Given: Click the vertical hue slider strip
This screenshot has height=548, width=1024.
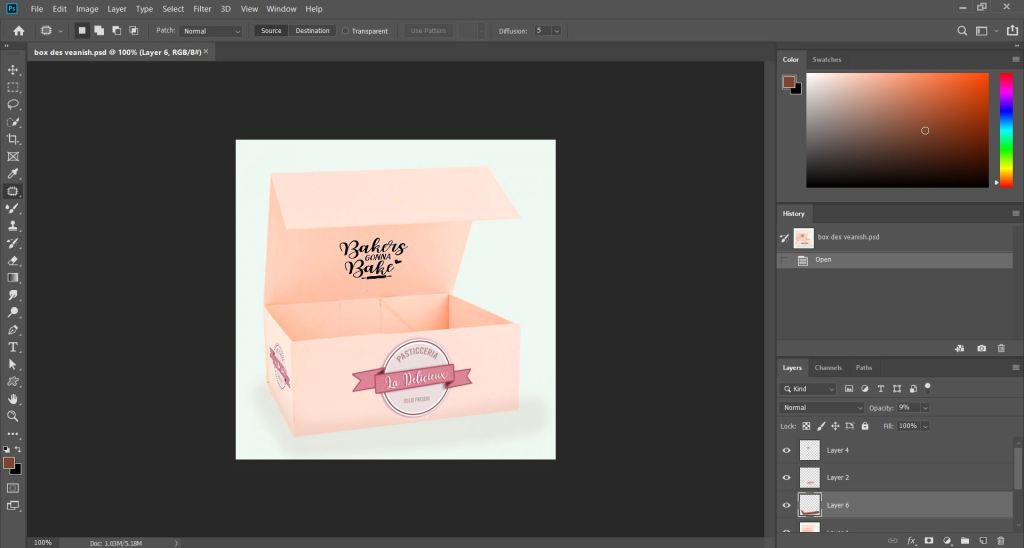Looking at the screenshot, I should 1006,128.
